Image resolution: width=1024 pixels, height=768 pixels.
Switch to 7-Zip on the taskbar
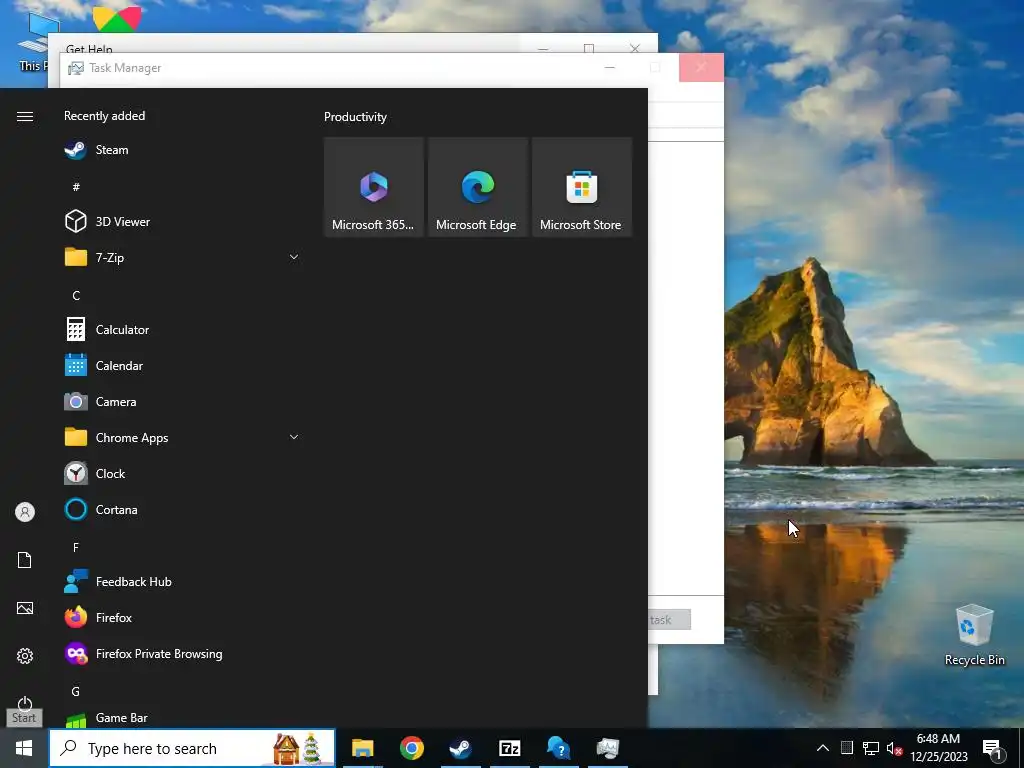(x=509, y=748)
